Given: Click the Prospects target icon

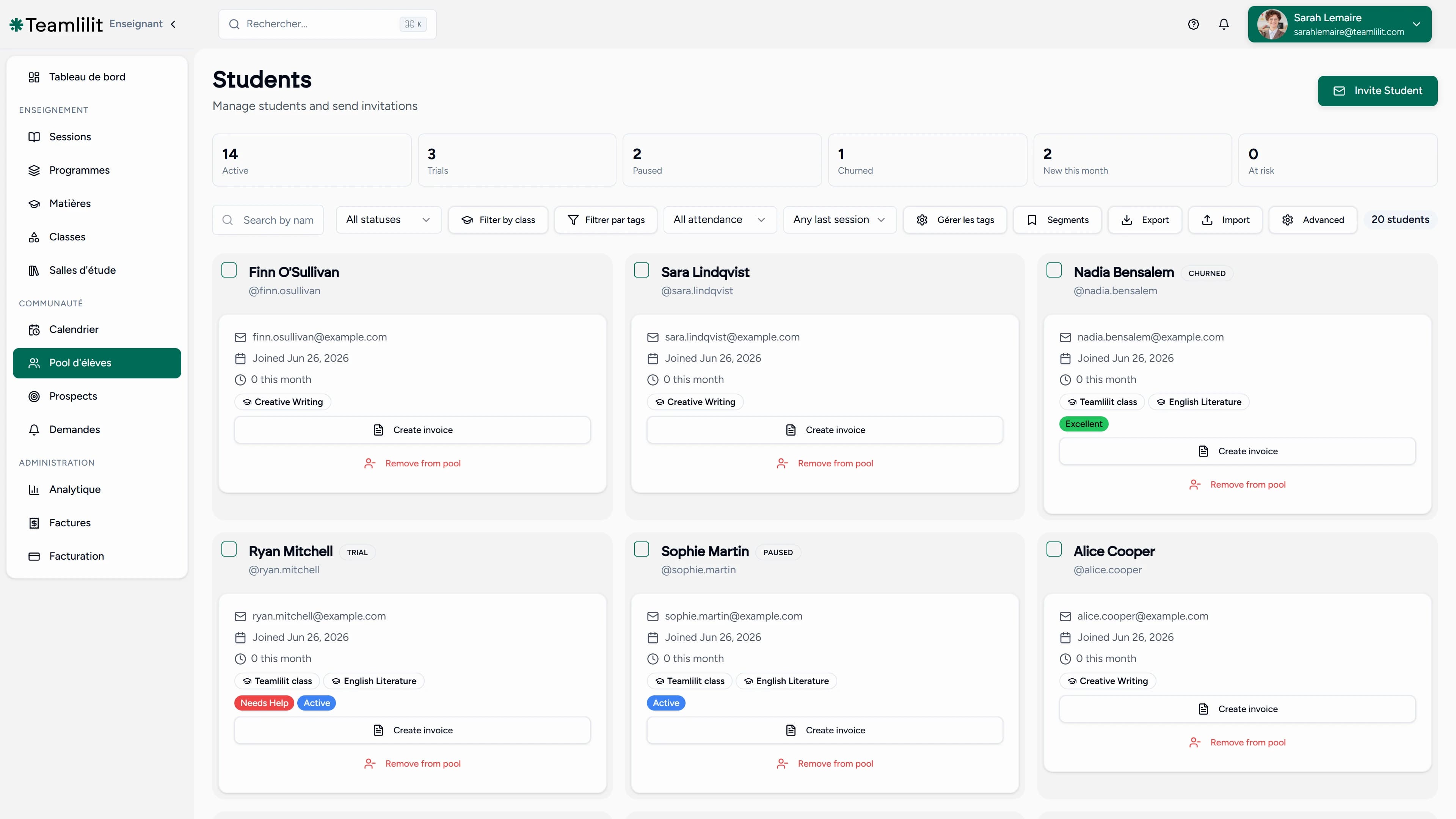Looking at the screenshot, I should (x=34, y=396).
